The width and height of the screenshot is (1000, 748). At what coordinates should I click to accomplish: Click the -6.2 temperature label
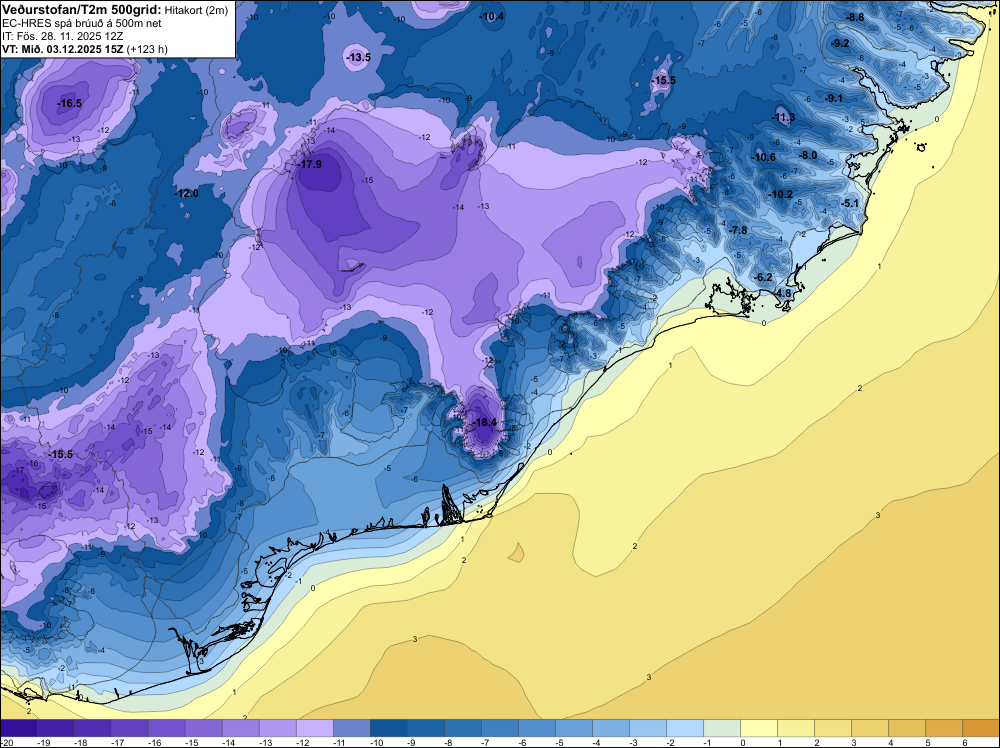click(x=763, y=277)
